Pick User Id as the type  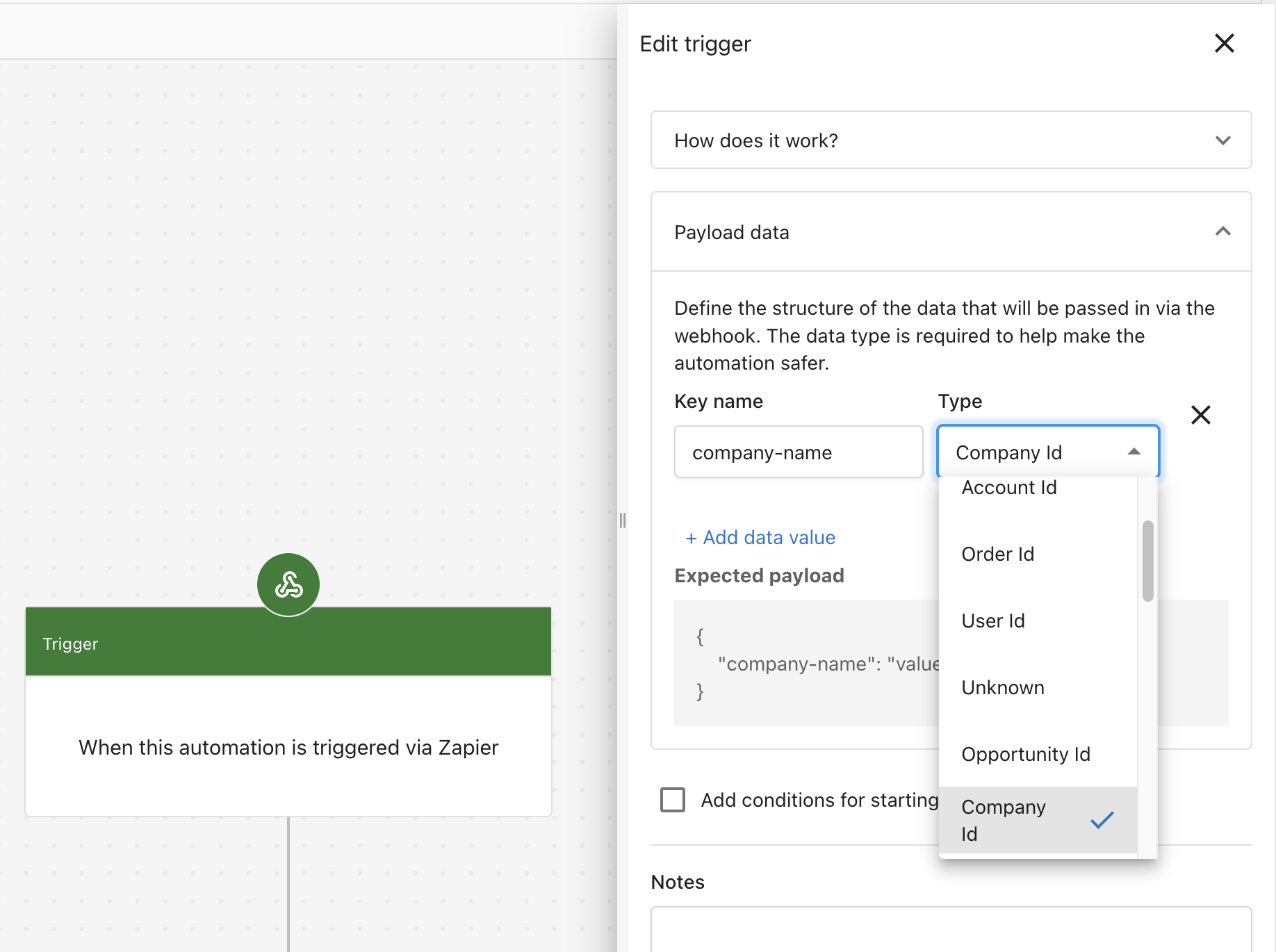[992, 621]
